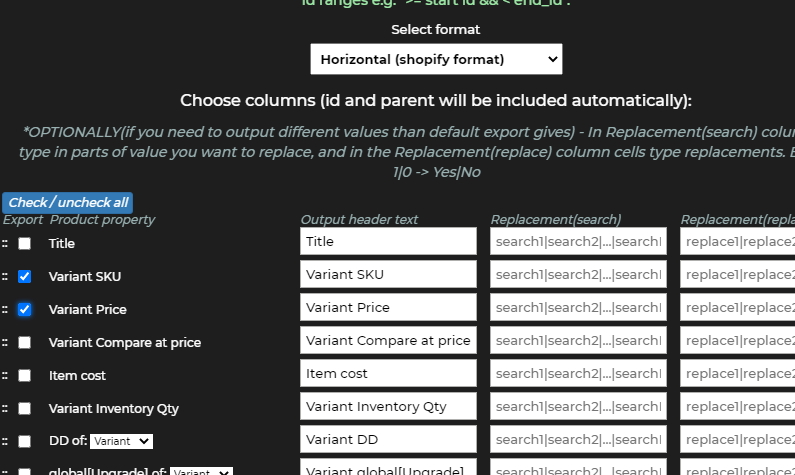
Task: Click drag handle beside Item cost row
Action: point(5,375)
